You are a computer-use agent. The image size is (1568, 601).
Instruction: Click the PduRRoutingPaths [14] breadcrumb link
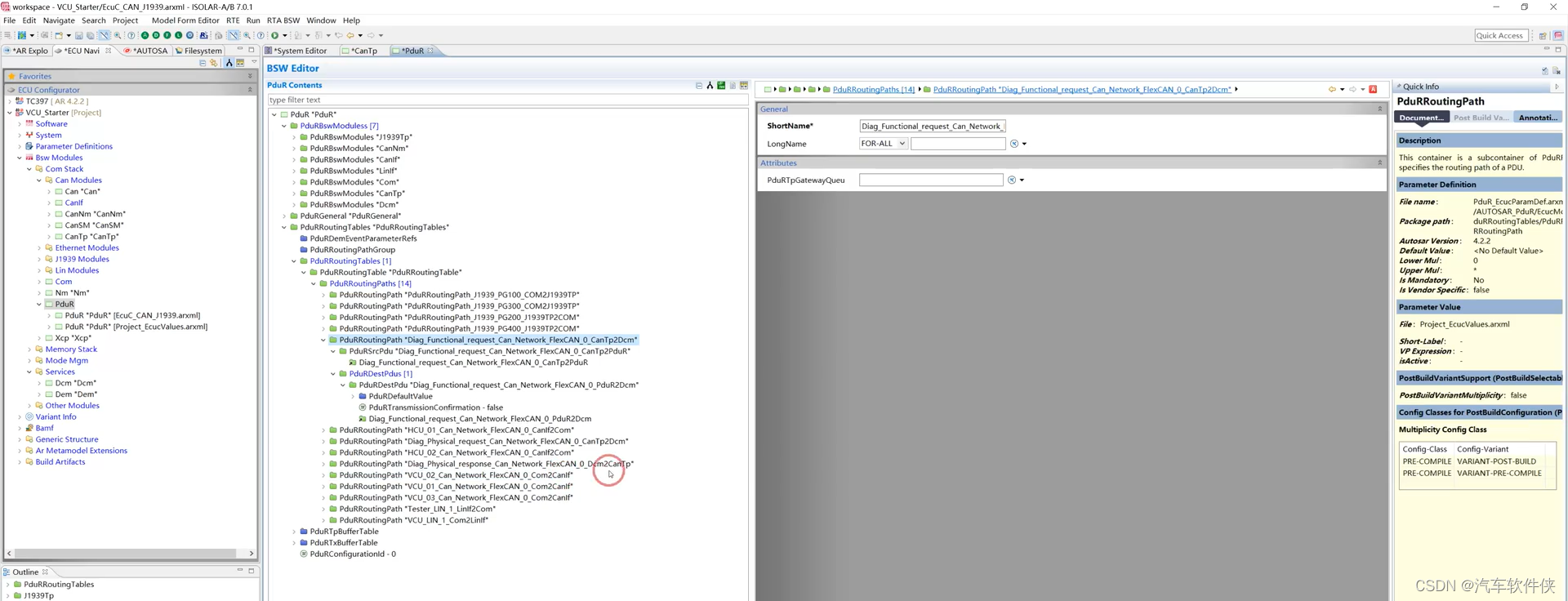tap(874, 89)
